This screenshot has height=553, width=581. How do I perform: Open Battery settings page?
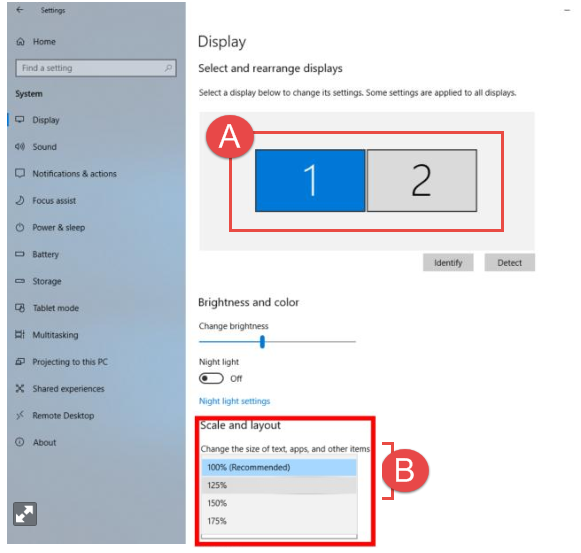[46, 254]
